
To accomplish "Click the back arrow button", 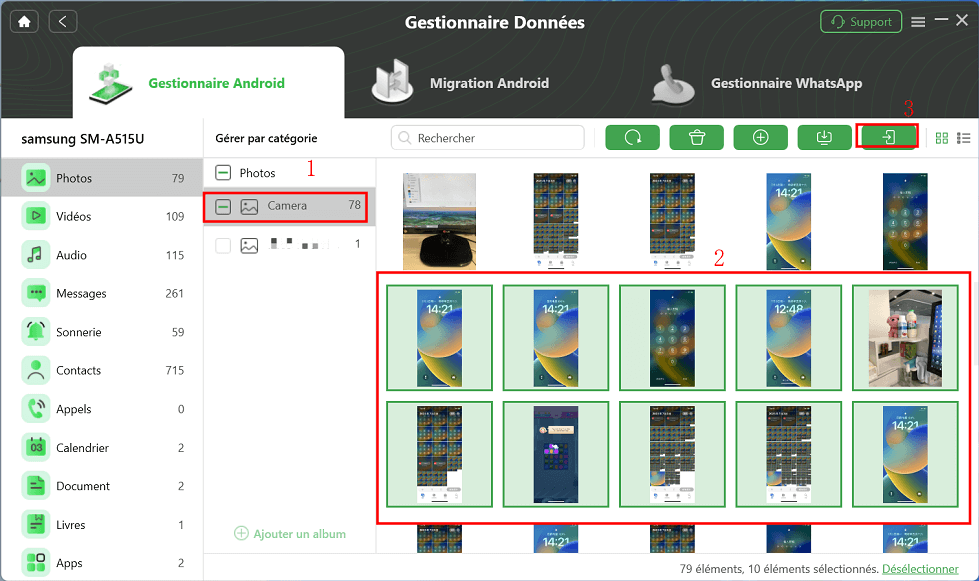I will [x=62, y=22].
